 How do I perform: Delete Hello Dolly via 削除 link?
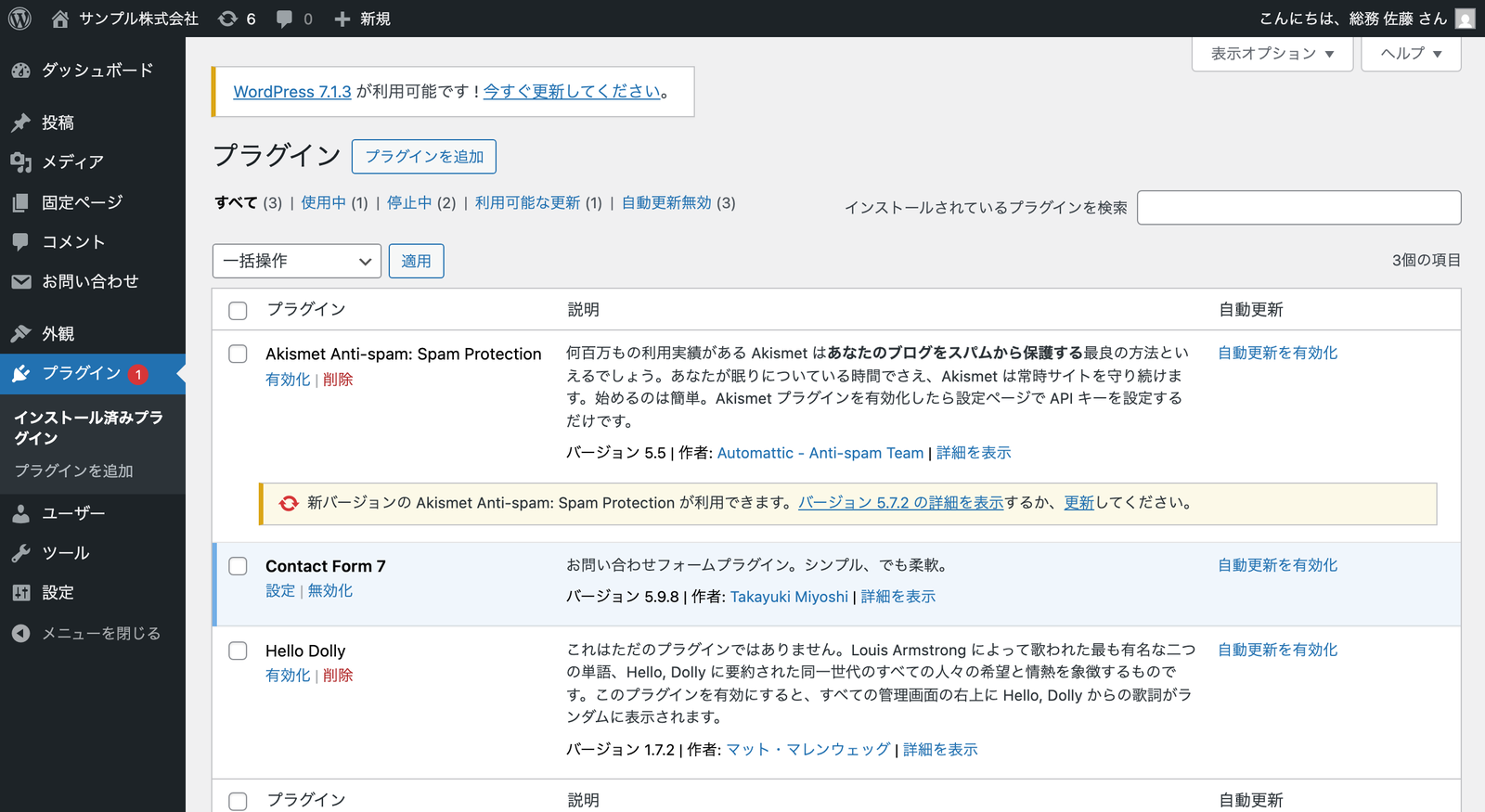click(338, 676)
